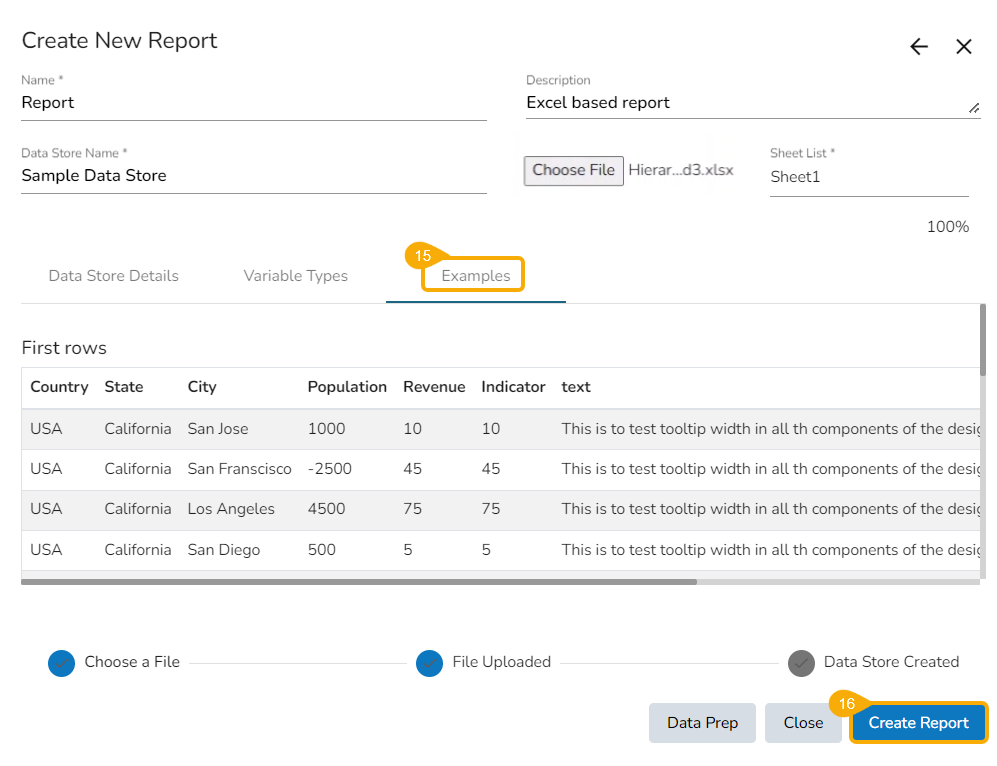This screenshot has height=766, width=997.
Task: Click the description field resize handle
Action: 974,108
